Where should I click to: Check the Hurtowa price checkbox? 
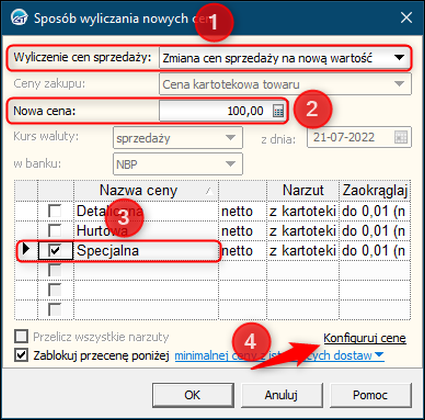pyautogui.click(x=55, y=231)
